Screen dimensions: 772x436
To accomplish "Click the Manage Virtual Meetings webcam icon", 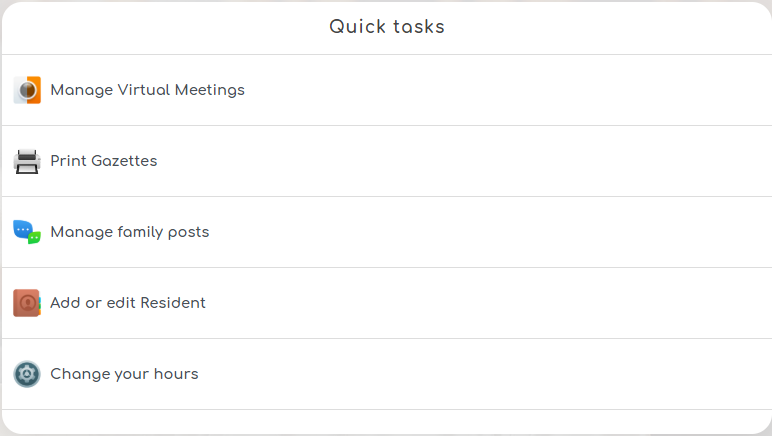I will tap(27, 90).
